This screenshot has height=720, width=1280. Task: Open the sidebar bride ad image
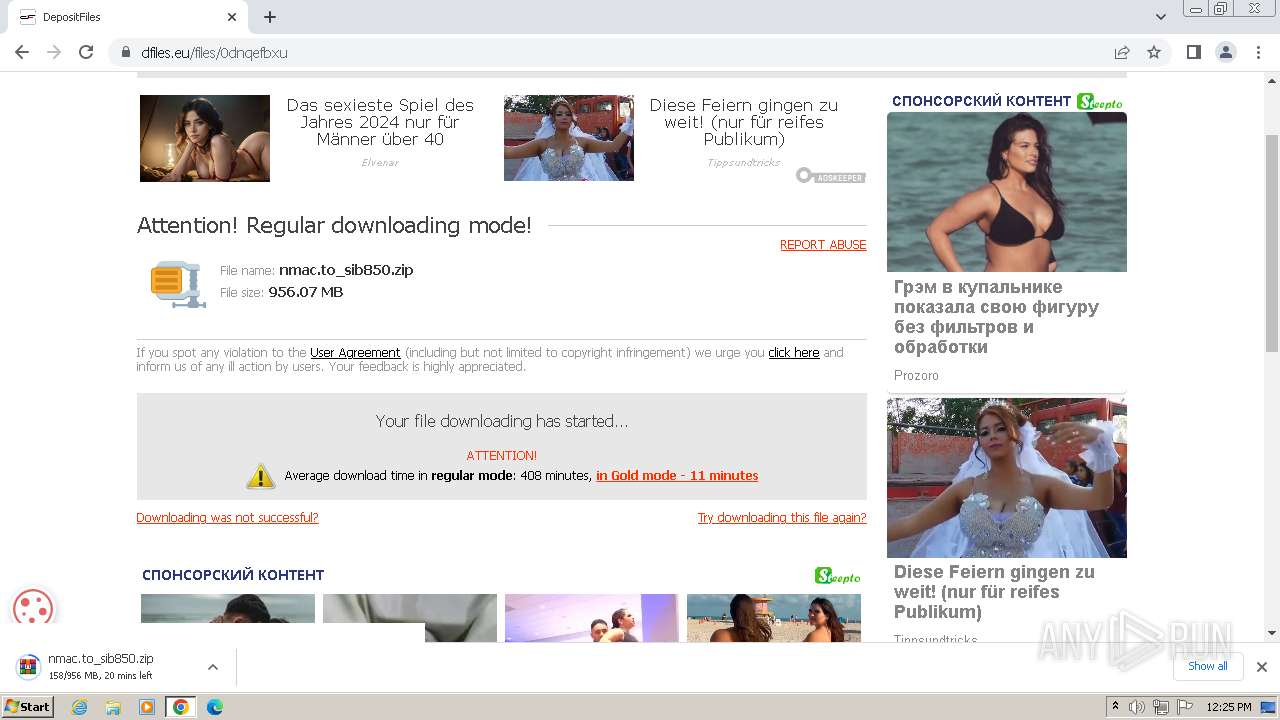[1007, 478]
